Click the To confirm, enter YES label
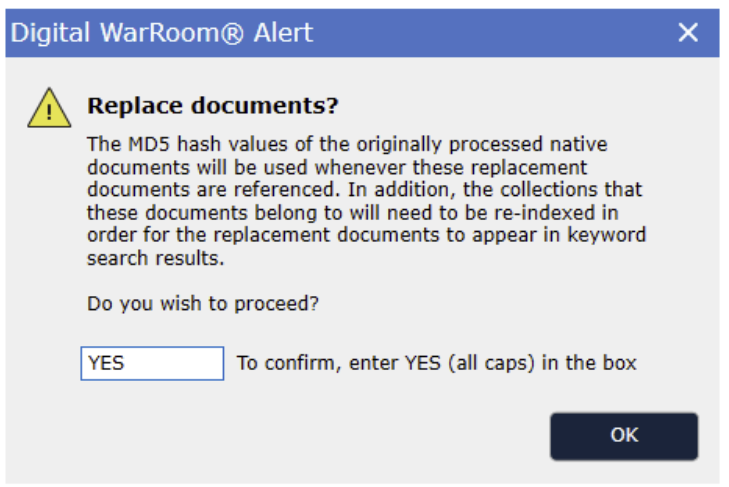729x487 pixels. click(x=437, y=363)
